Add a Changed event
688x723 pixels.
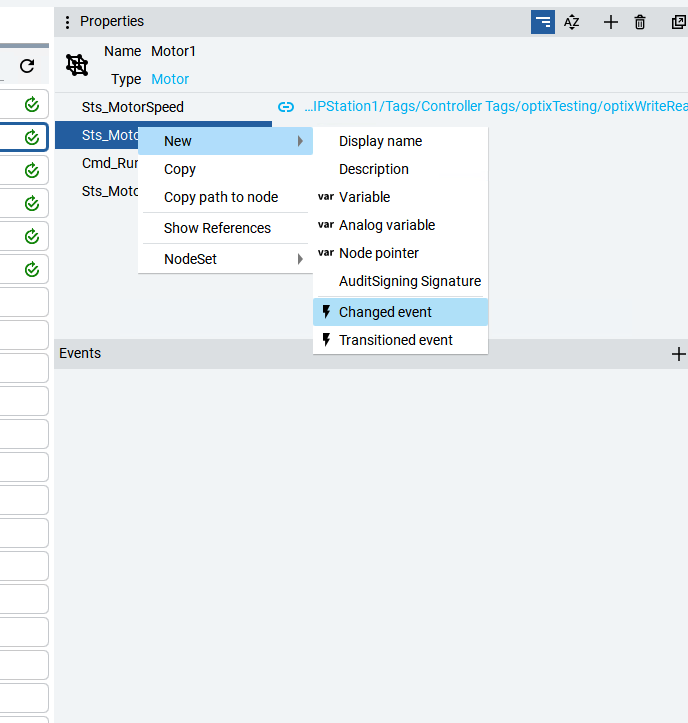point(400,312)
